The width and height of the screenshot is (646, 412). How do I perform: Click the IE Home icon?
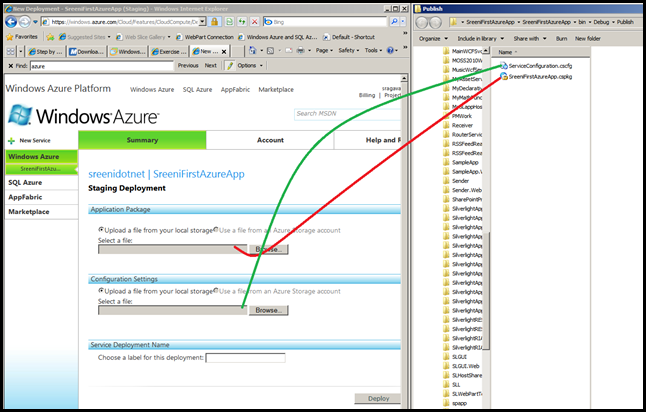click(x=253, y=51)
